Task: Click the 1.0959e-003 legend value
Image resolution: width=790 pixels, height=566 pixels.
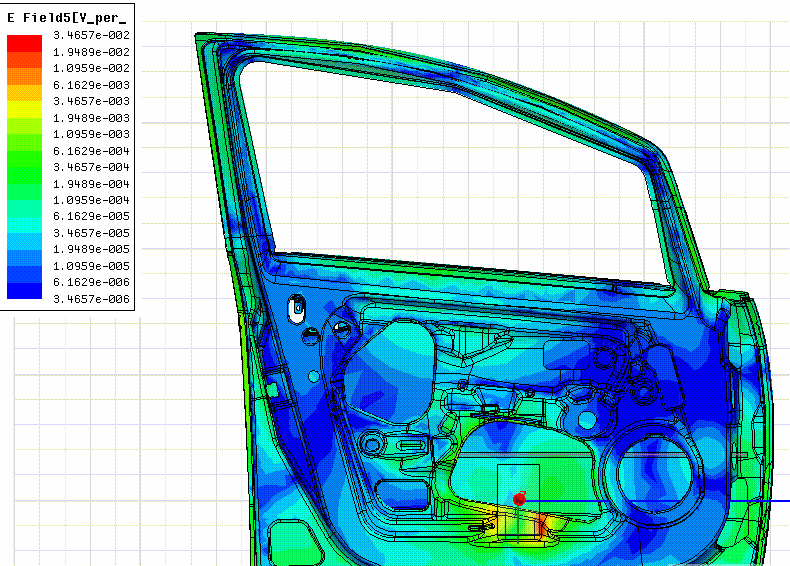Action: coord(91,134)
